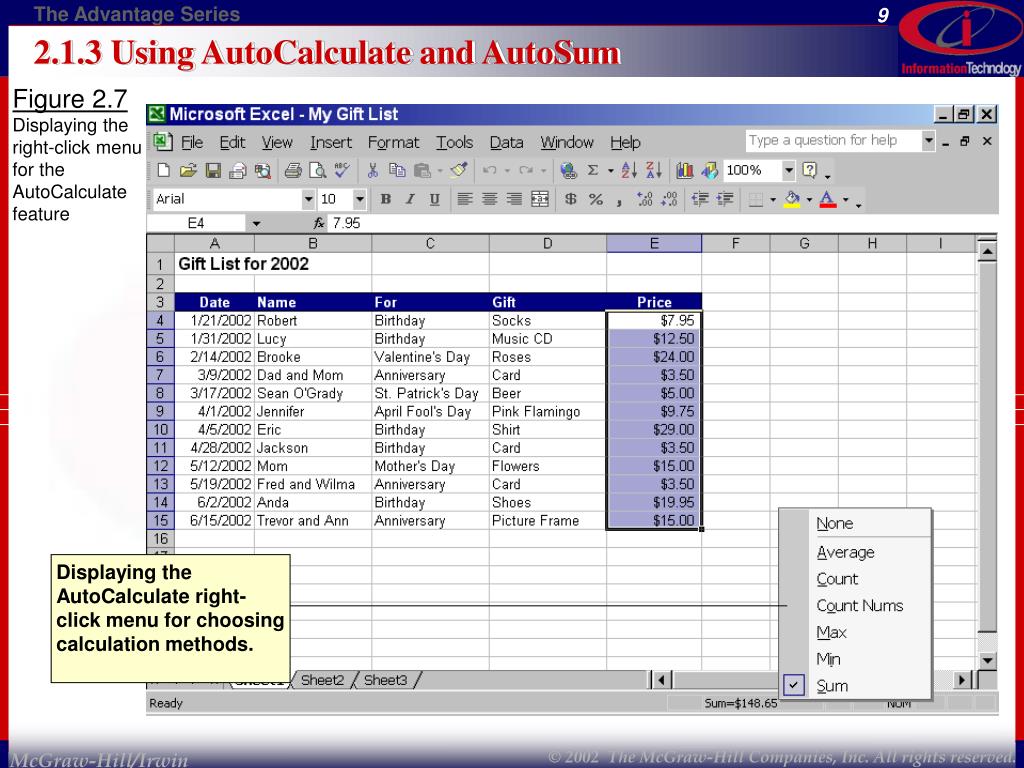Open the Borders dropdown arrow
Viewport: 1024px width, 768px height.
coord(773,199)
